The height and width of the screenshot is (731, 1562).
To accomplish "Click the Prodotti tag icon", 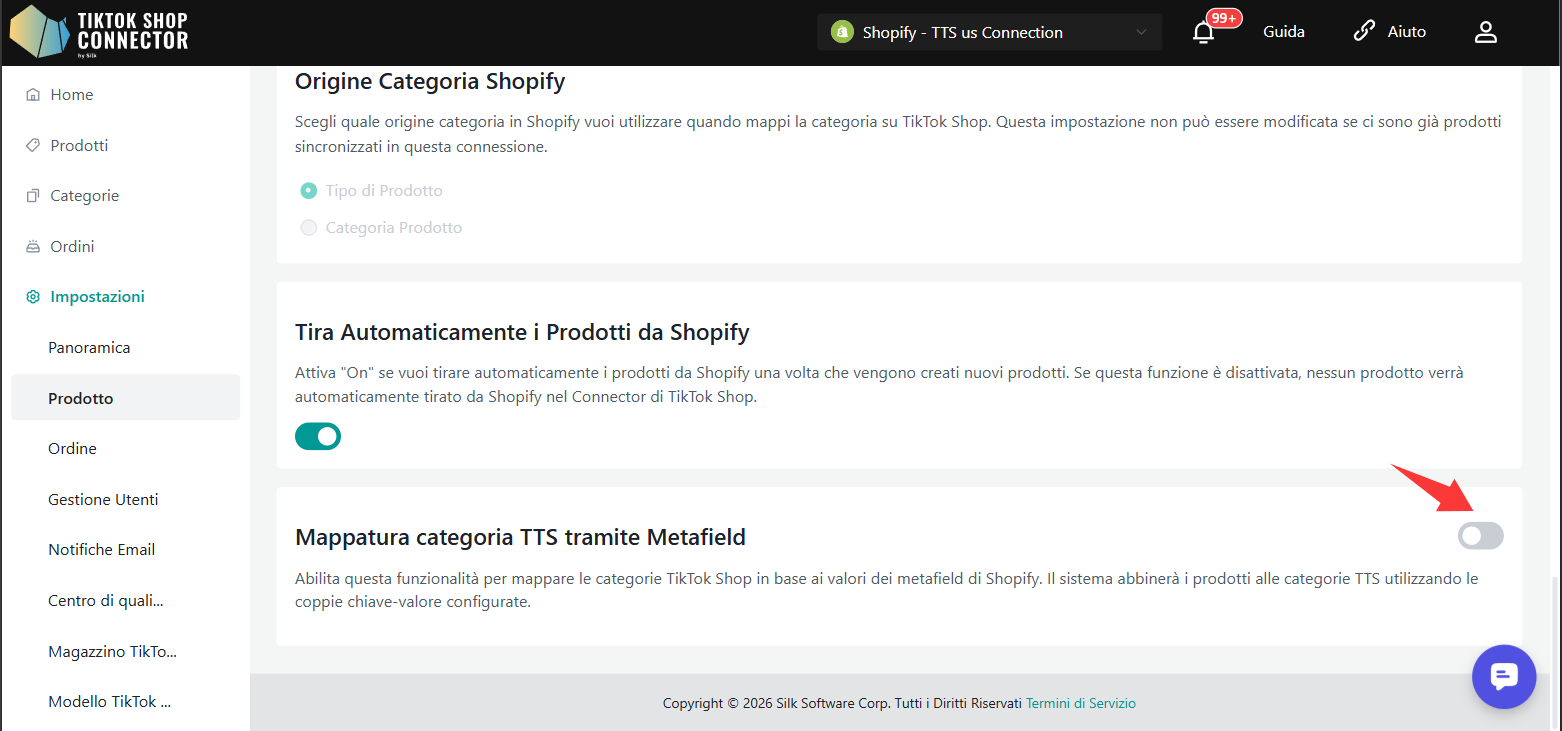I will point(33,146).
